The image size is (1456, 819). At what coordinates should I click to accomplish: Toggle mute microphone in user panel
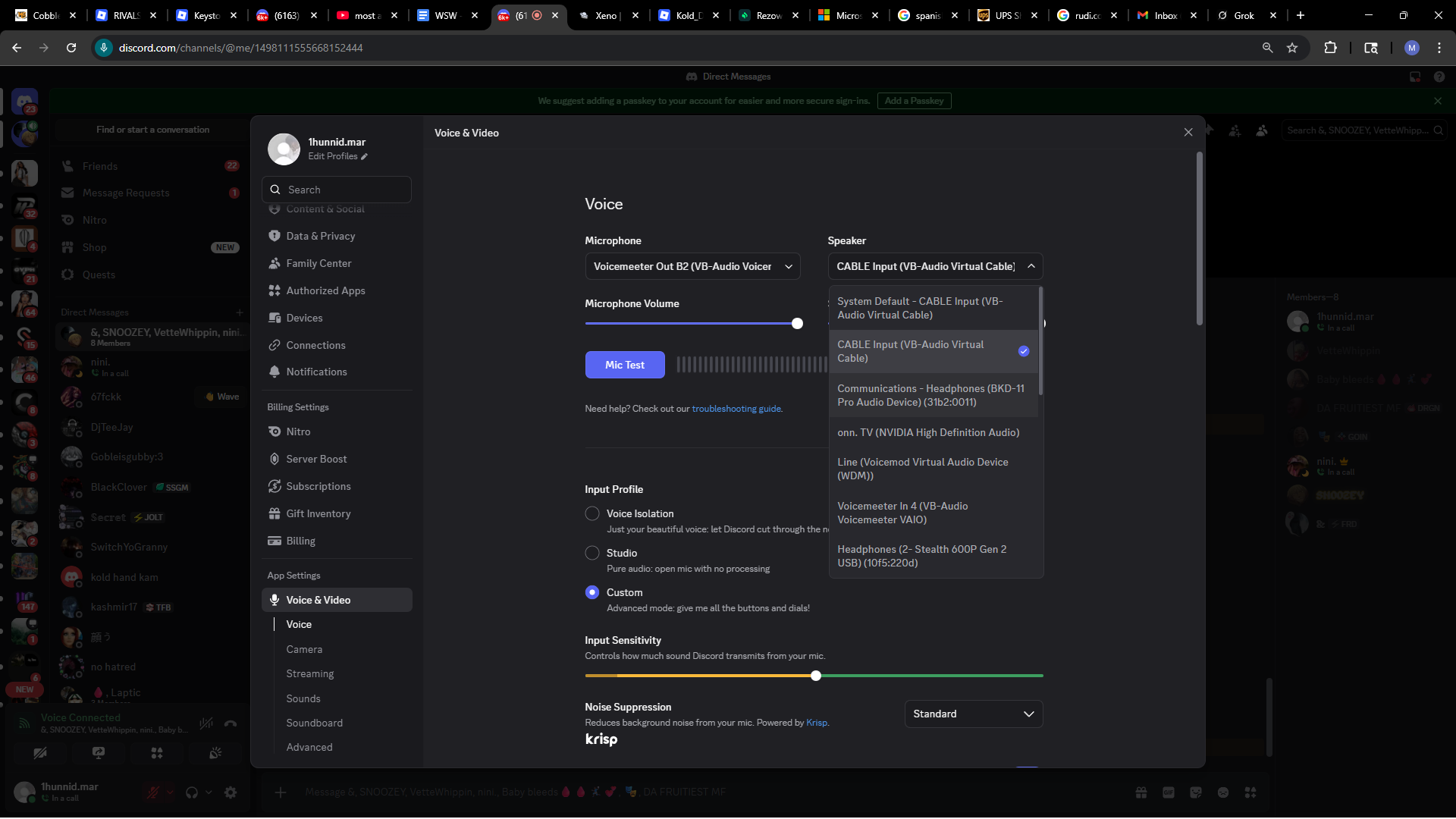coord(153,792)
